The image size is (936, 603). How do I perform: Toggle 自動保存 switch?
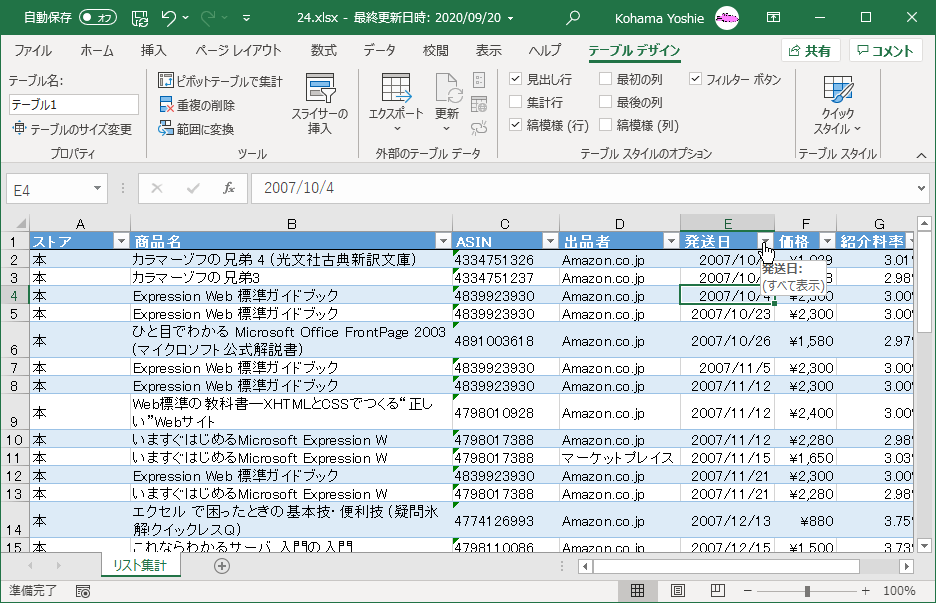point(98,18)
